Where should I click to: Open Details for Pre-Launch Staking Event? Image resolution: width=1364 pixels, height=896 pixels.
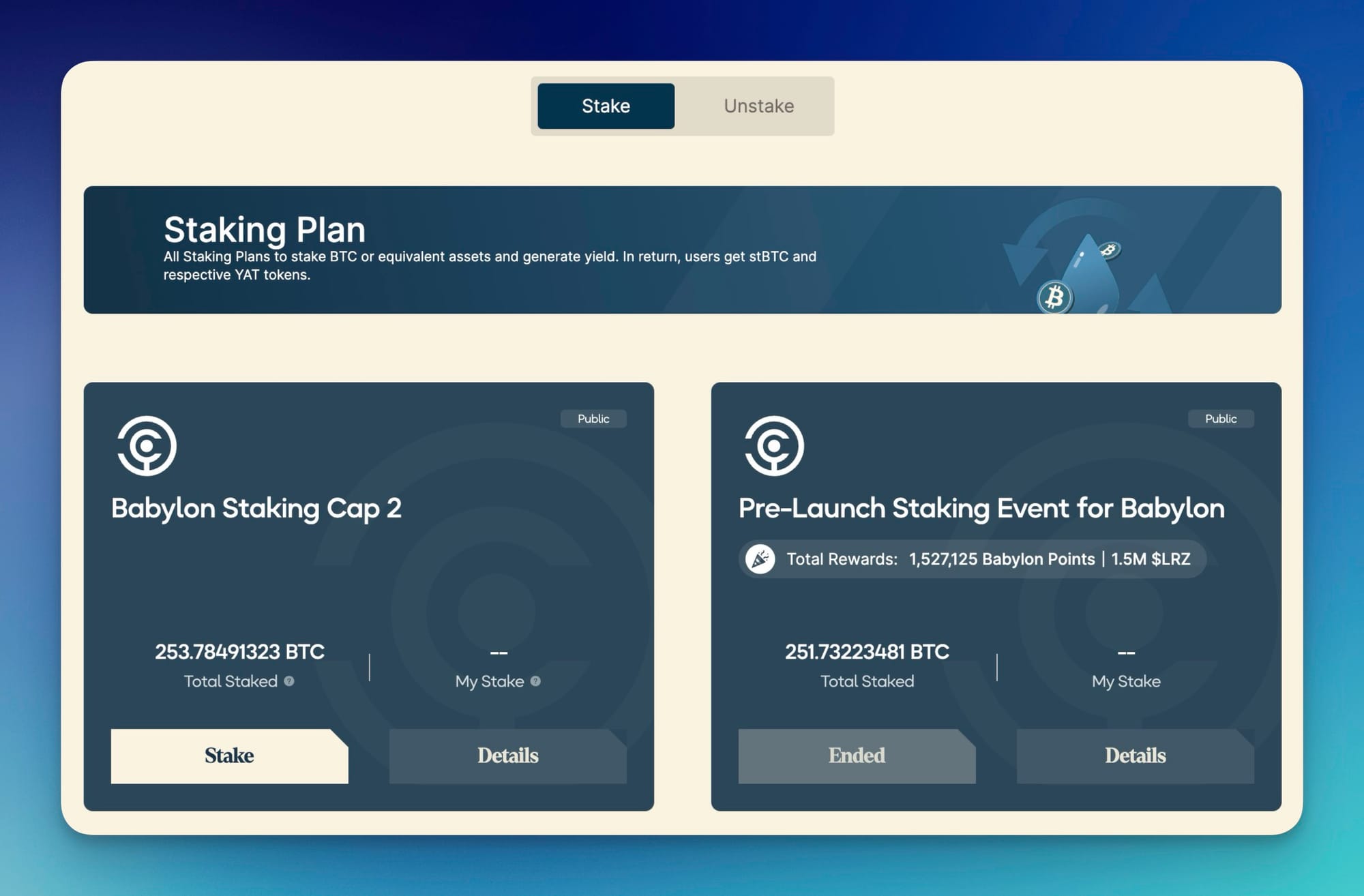(1135, 756)
